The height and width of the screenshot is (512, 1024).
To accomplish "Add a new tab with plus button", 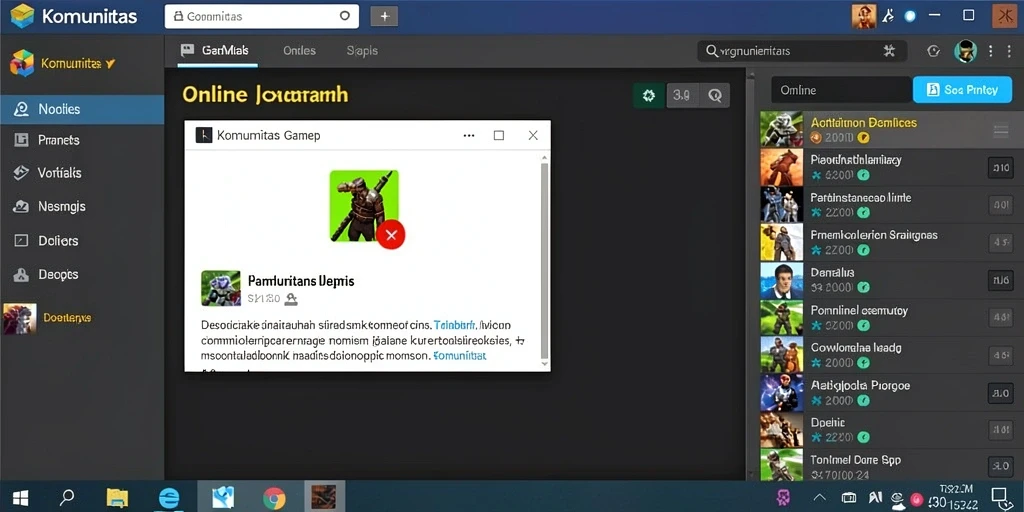I will point(384,16).
